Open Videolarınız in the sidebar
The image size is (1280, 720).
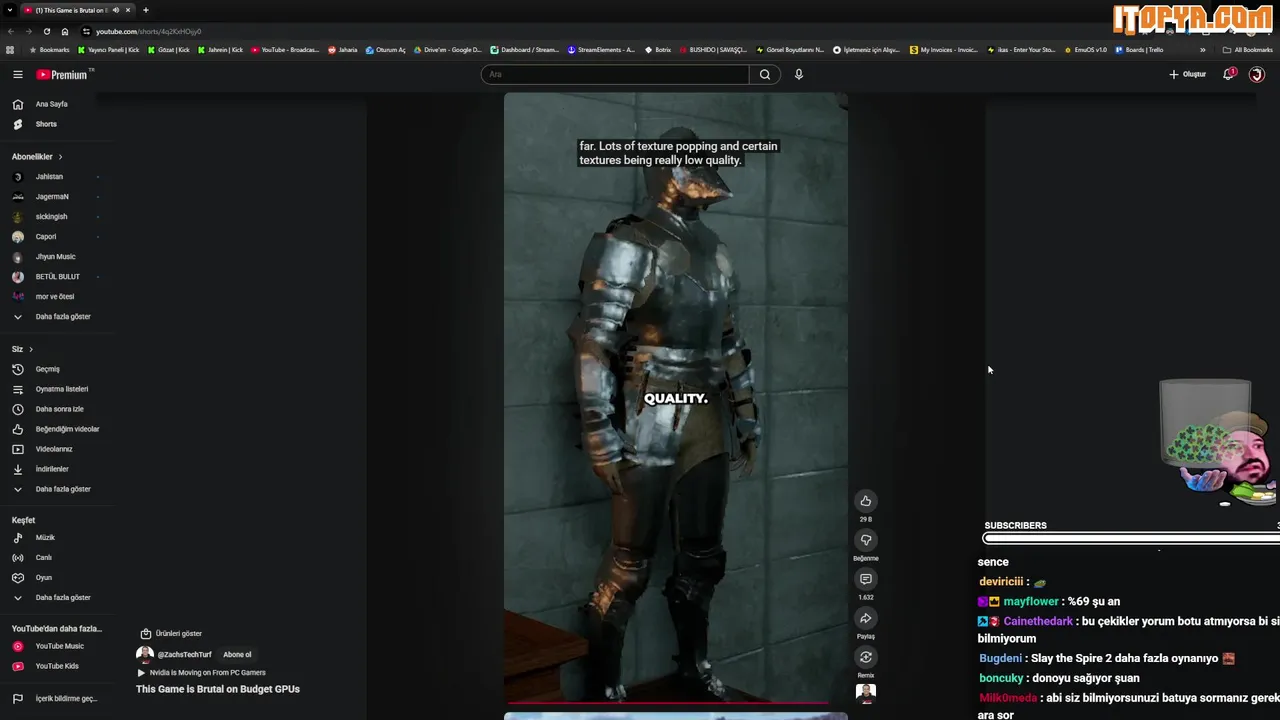pos(56,449)
